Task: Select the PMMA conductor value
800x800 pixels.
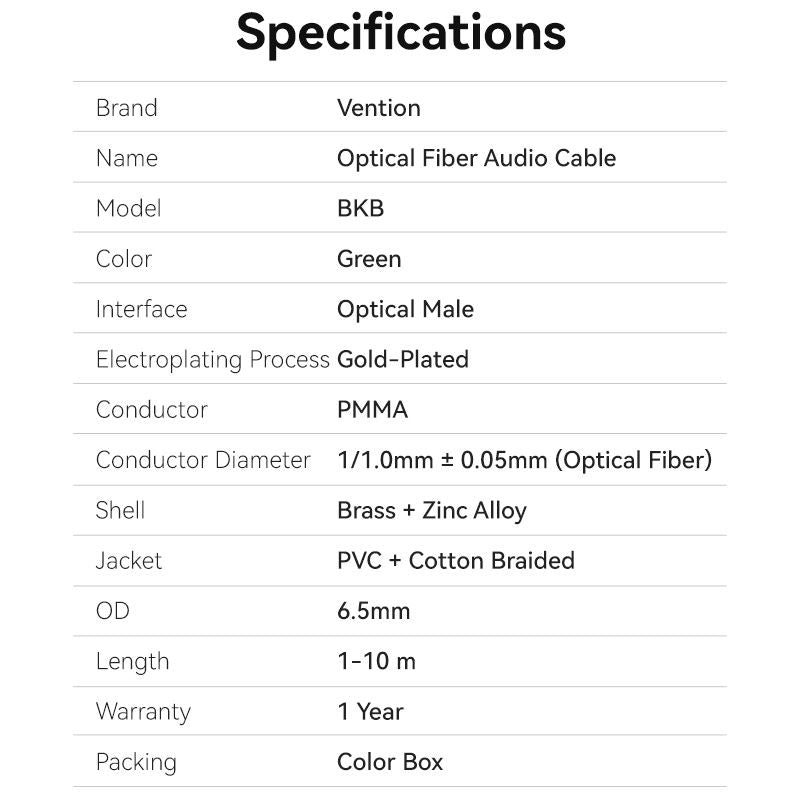Action: [372, 410]
